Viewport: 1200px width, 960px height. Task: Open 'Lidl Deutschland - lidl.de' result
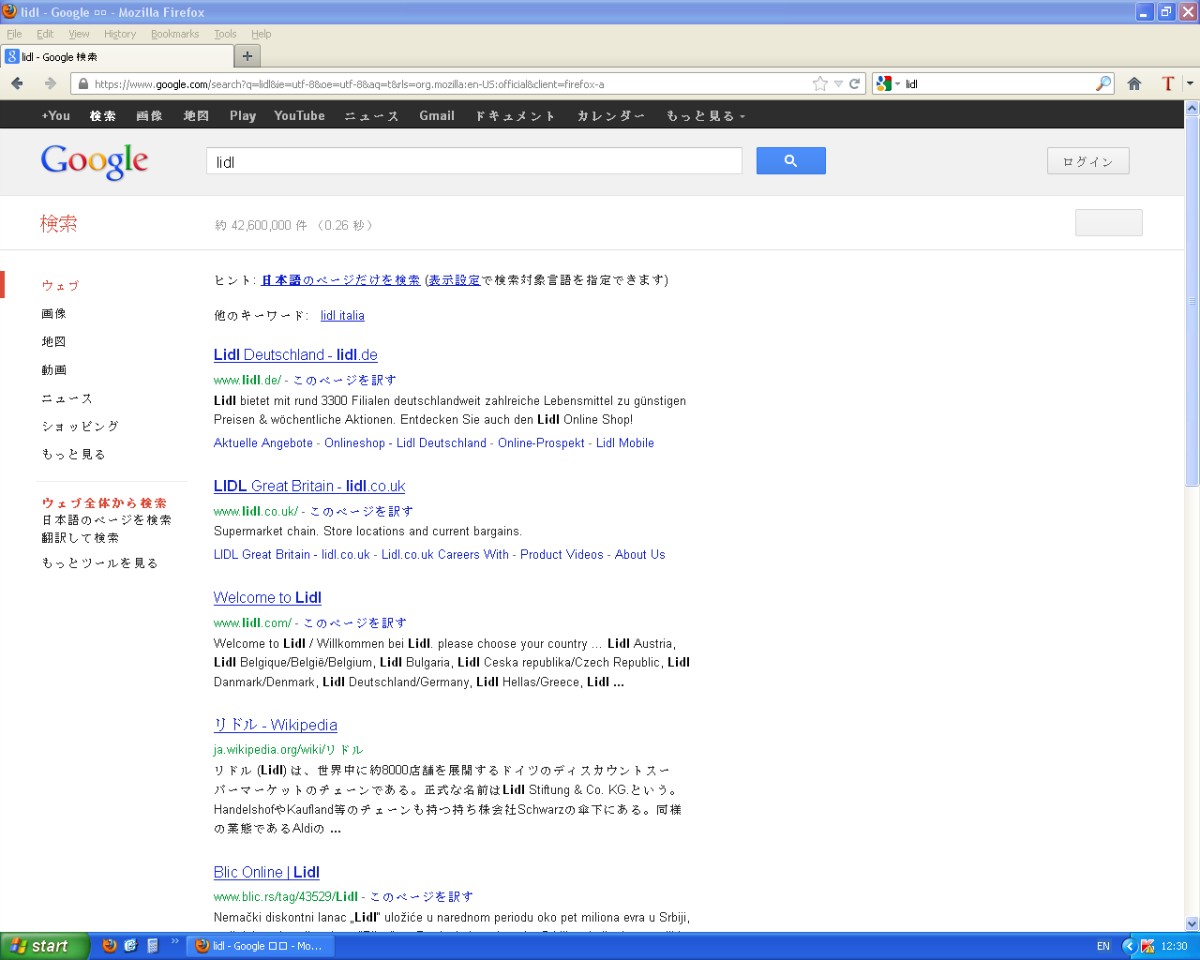point(295,355)
